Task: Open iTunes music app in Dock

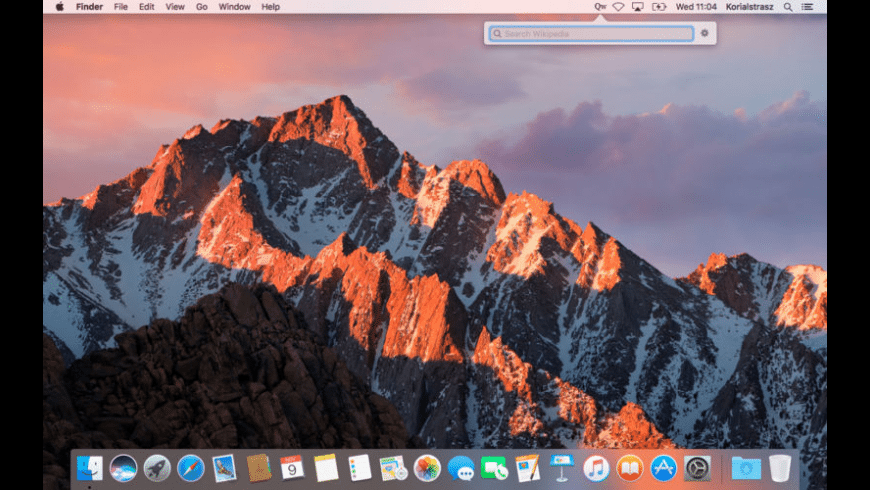Action: [596, 467]
